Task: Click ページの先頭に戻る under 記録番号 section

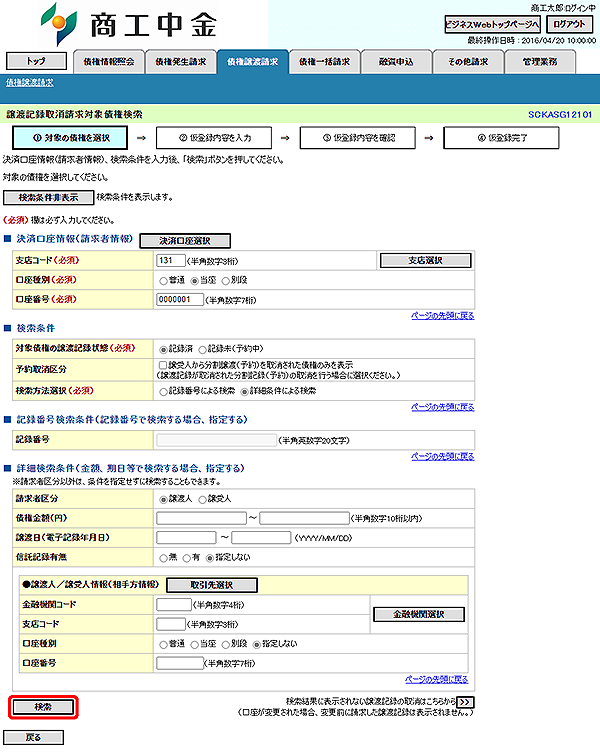Action: click(443, 456)
